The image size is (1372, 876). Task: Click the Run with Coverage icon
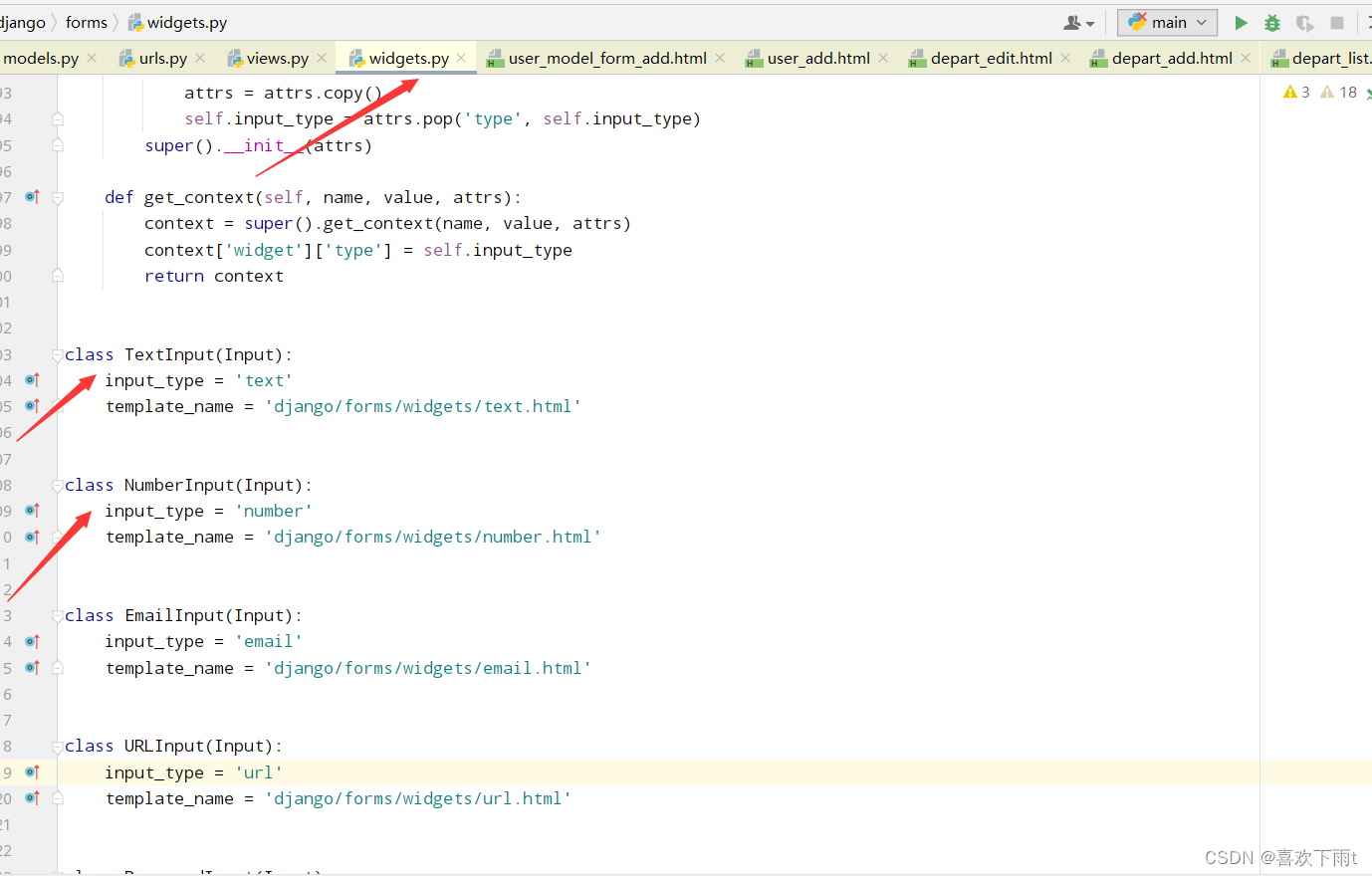coord(1304,22)
